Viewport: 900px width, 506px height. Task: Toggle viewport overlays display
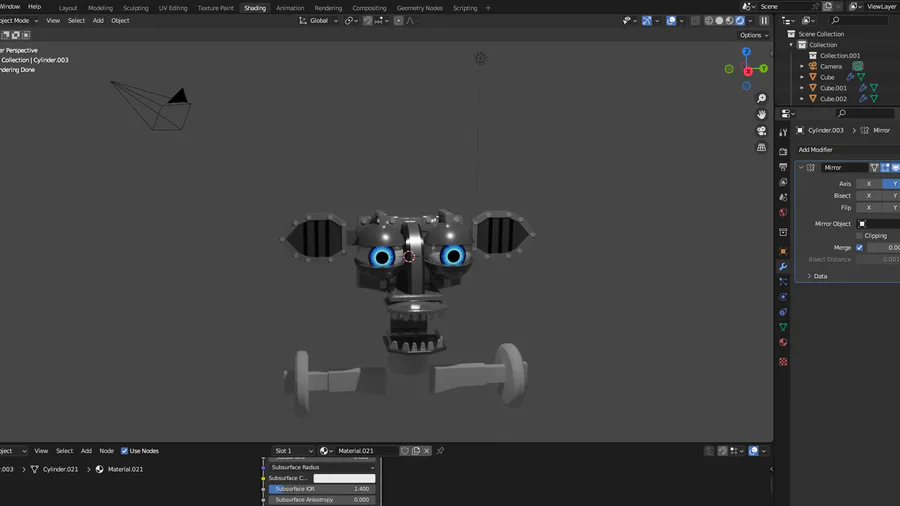click(x=671, y=21)
